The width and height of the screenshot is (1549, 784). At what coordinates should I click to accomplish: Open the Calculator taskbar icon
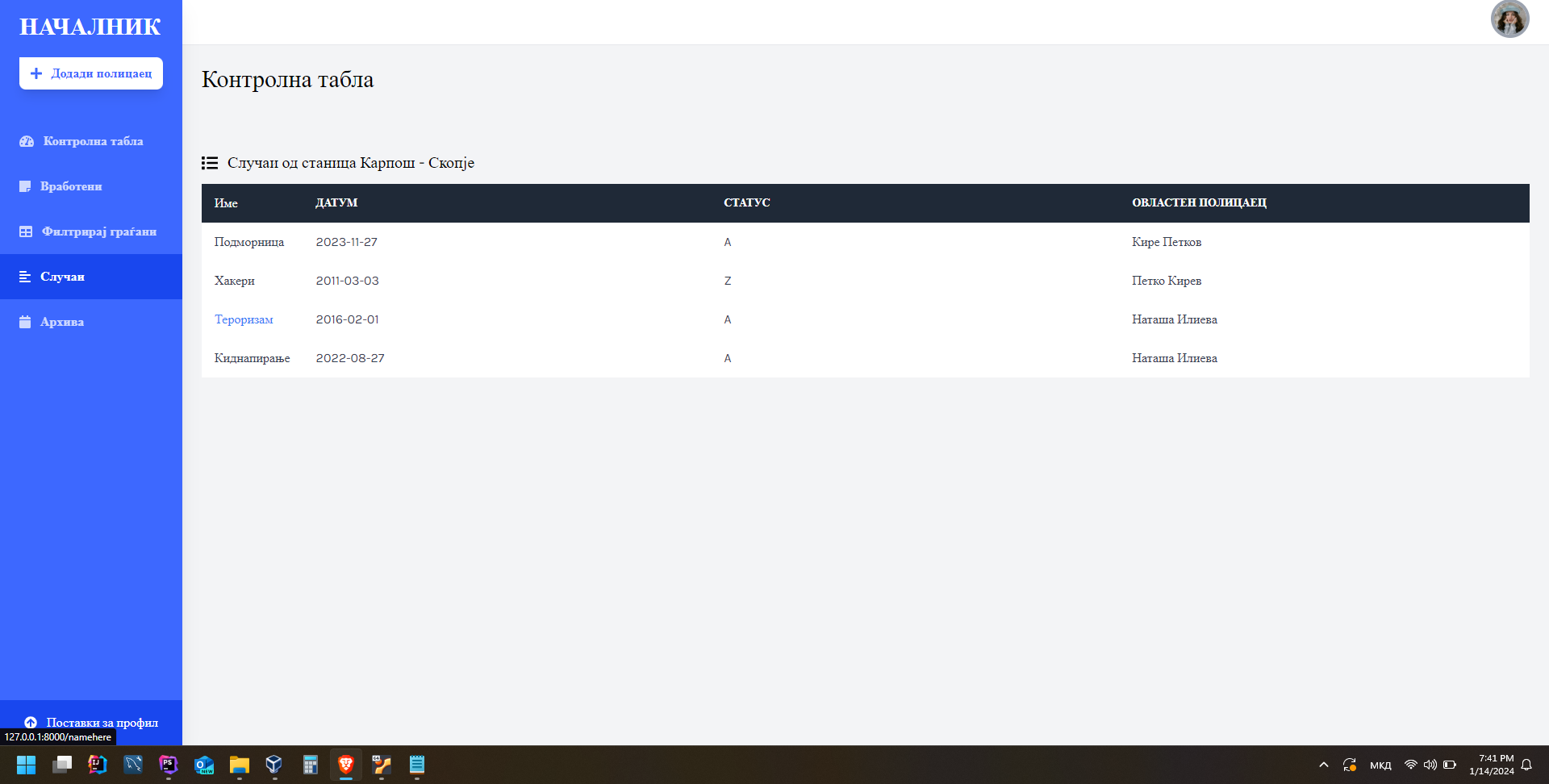click(x=311, y=765)
